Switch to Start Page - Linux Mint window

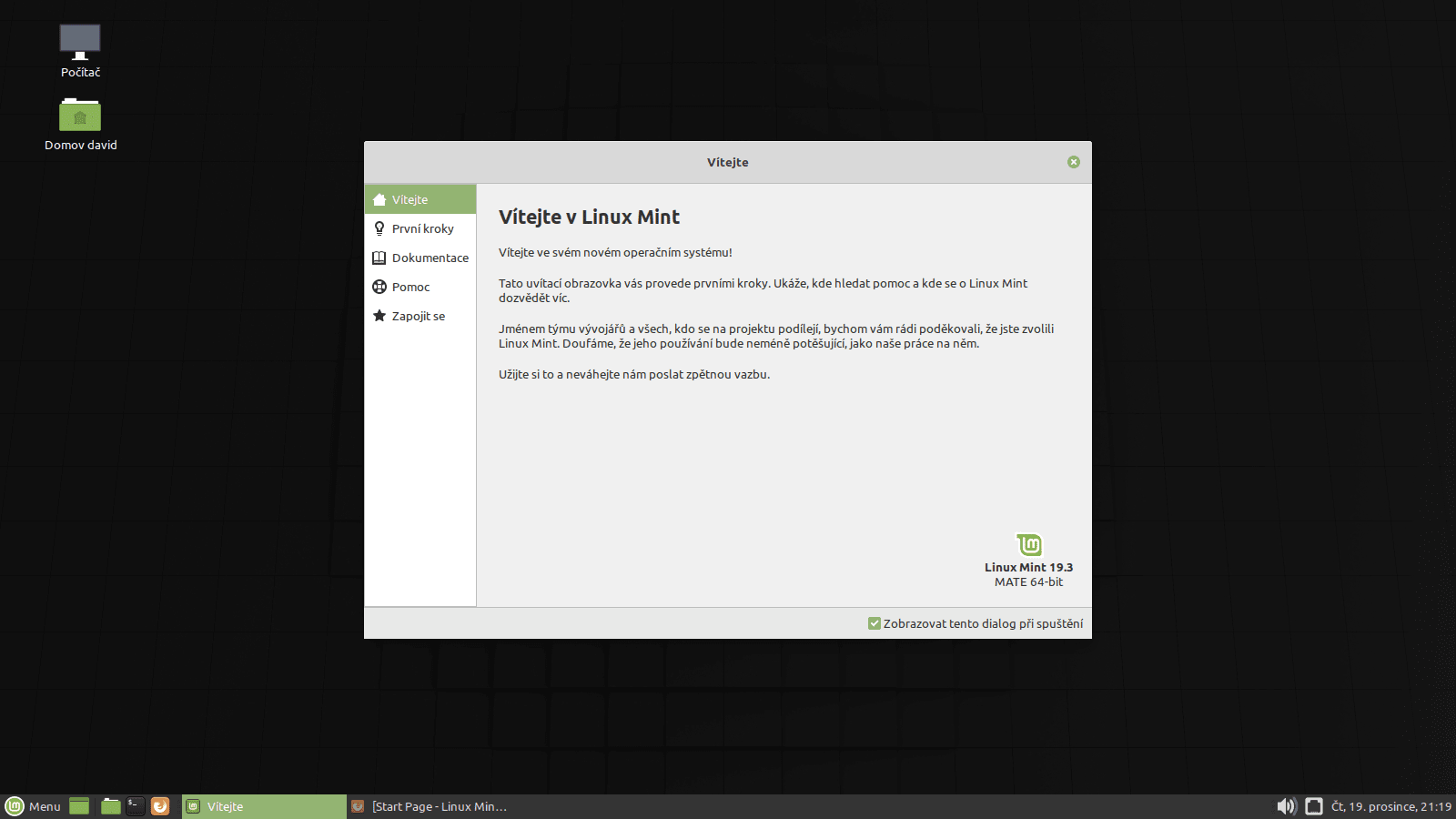point(437,806)
